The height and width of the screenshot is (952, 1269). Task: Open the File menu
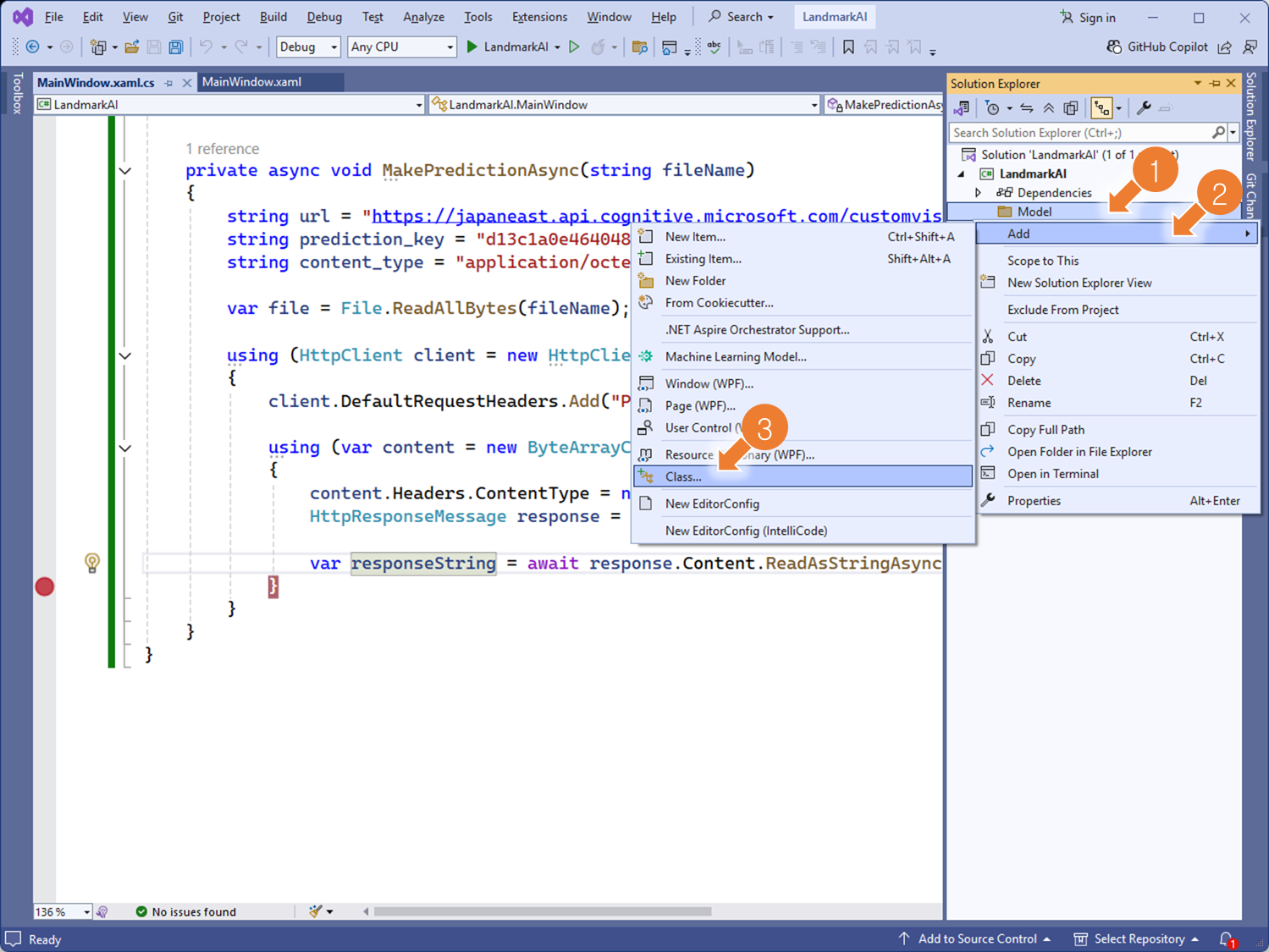[x=53, y=17]
